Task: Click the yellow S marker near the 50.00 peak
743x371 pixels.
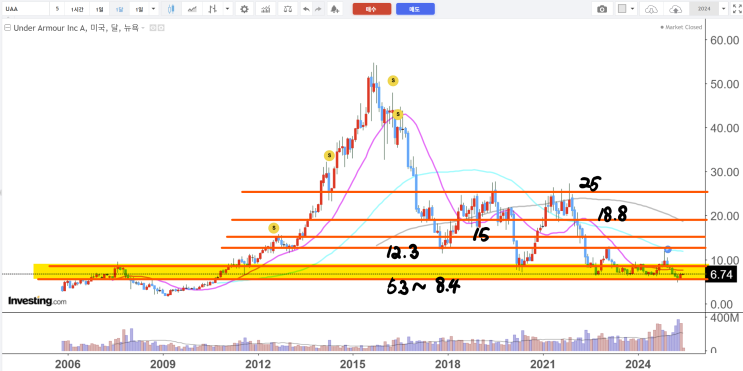Action: [x=393, y=81]
